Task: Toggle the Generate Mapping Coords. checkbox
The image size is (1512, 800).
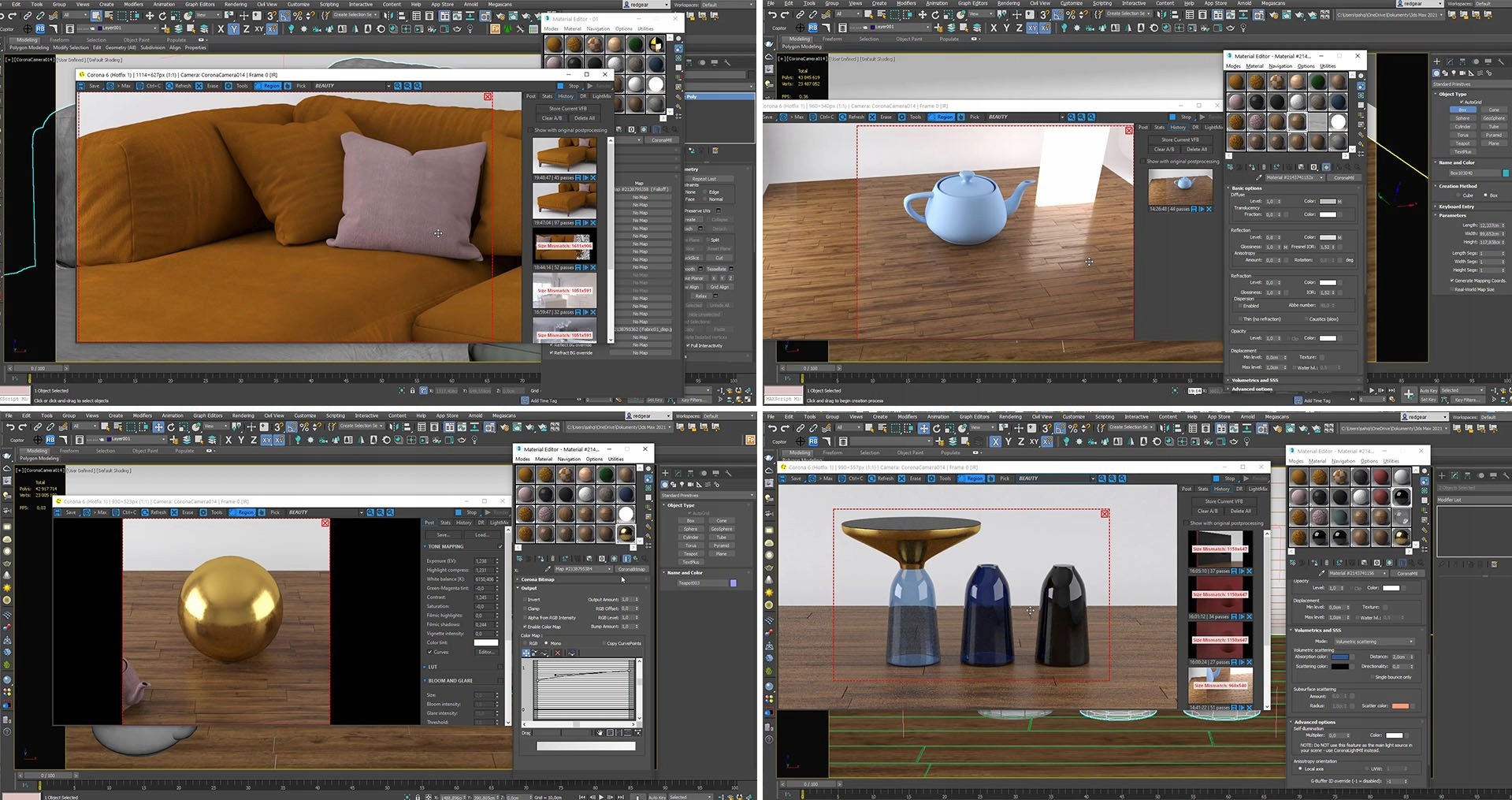Action: pyautogui.click(x=1452, y=281)
